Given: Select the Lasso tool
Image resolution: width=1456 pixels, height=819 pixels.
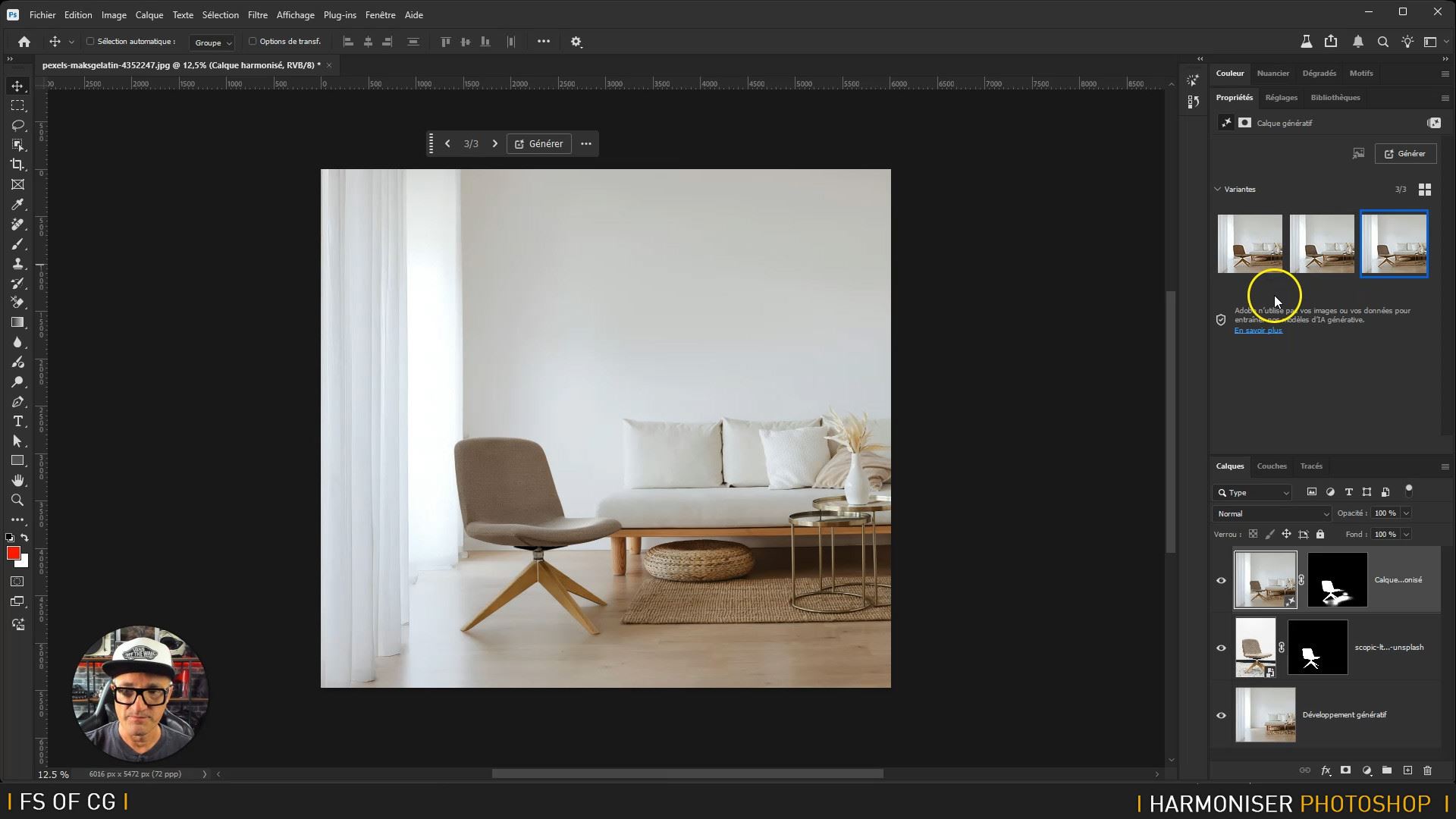Looking at the screenshot, I should point(17,125).
